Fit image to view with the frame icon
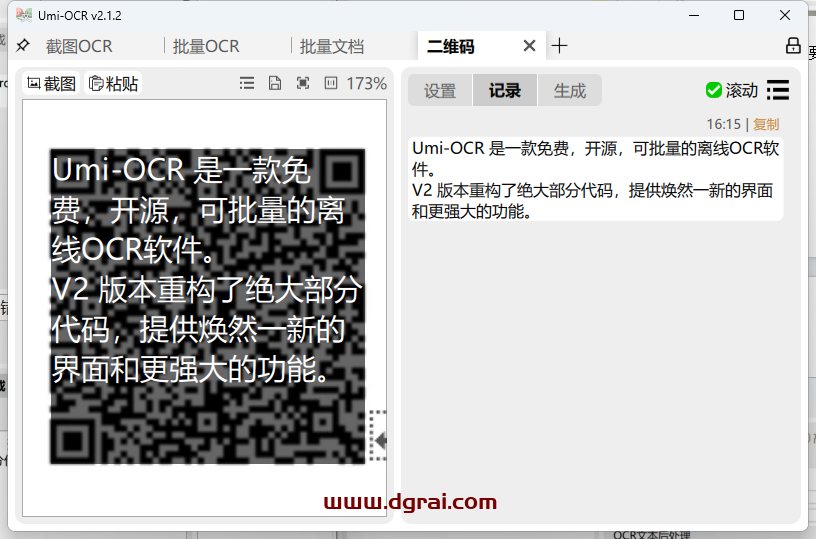816x539 pixels. pos(303,83)
